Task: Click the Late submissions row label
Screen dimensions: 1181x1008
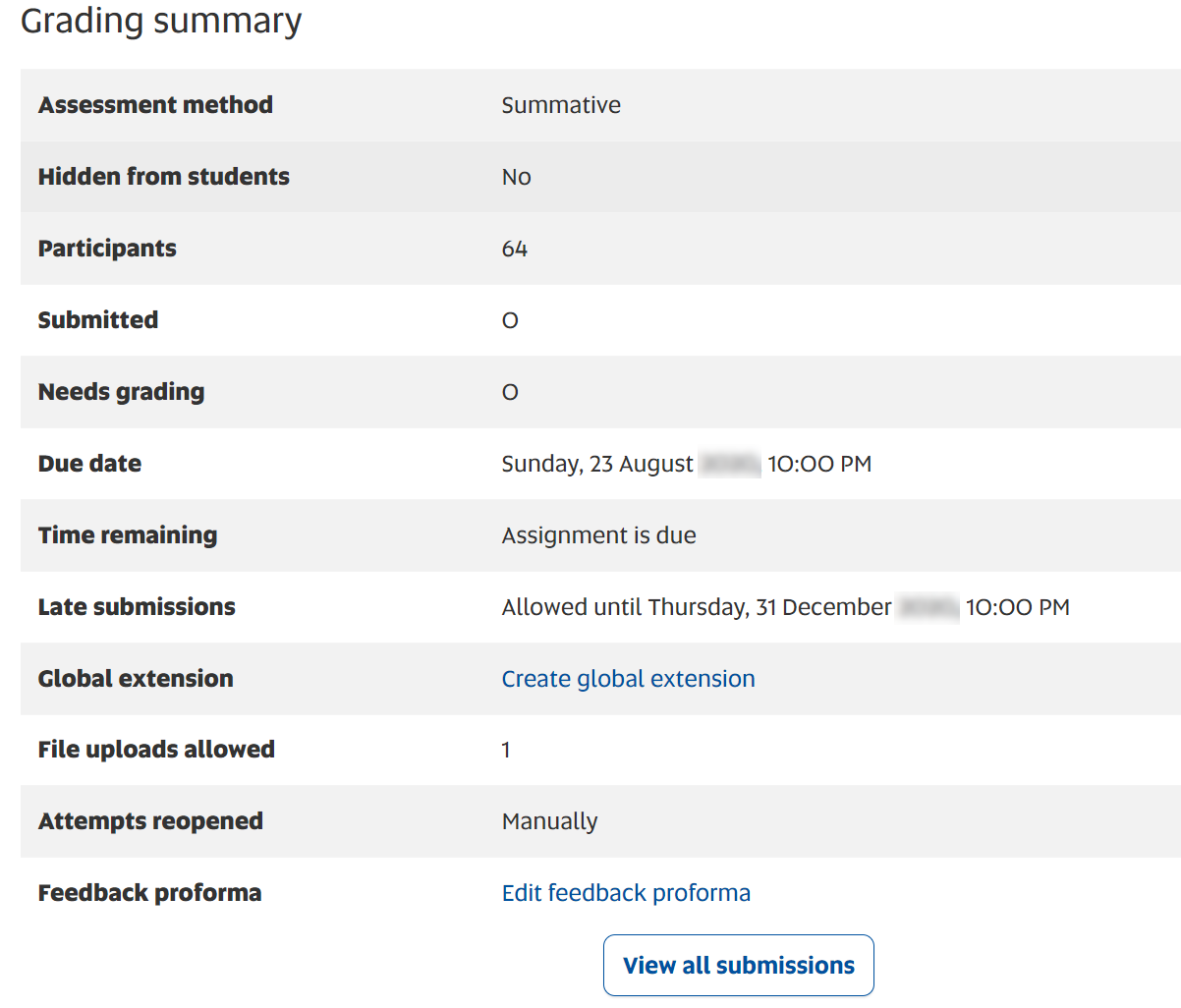Action: (137, 606)
